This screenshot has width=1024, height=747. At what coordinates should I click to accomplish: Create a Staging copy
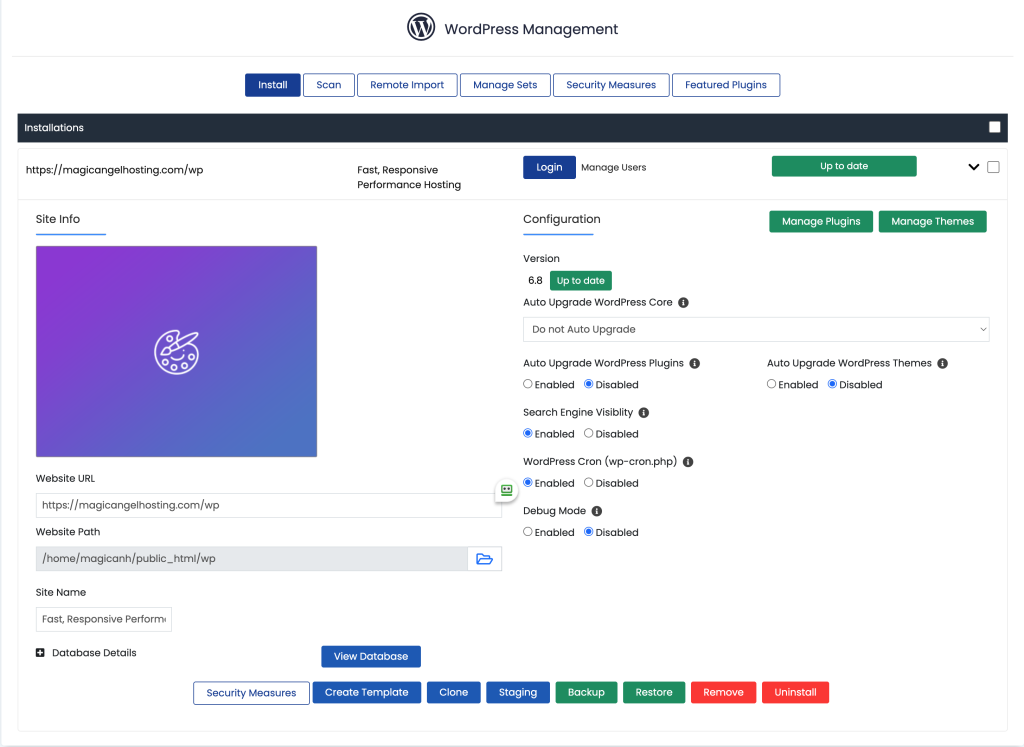[518, 692]
